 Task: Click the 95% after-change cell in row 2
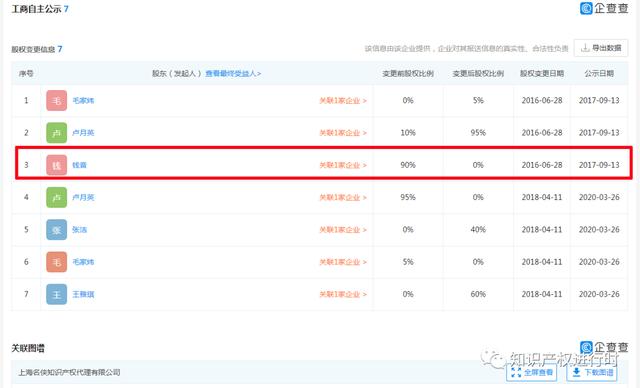(x=478, y=133)
